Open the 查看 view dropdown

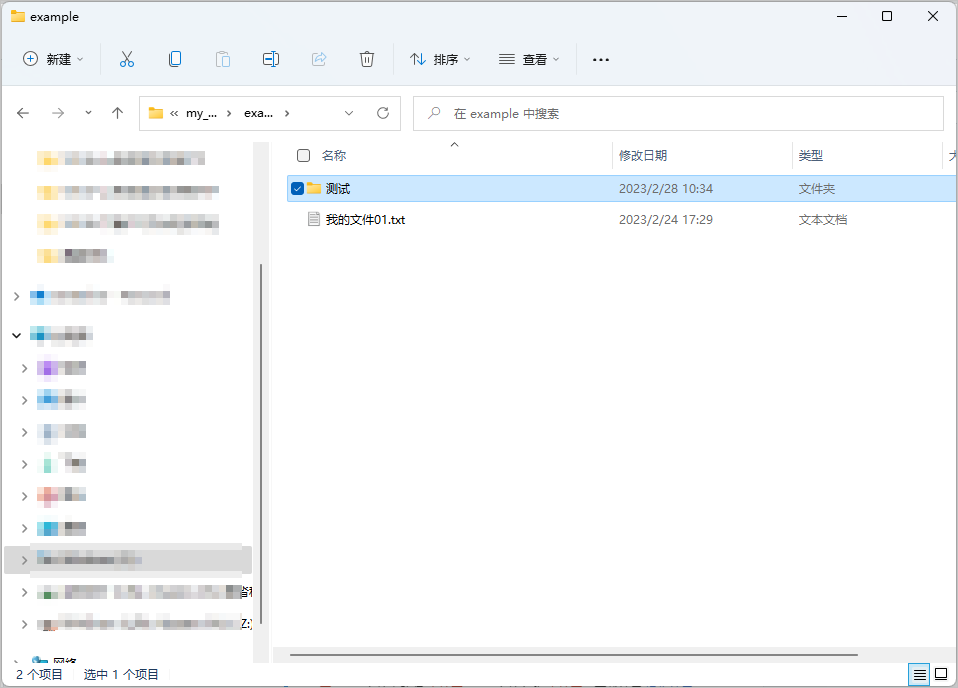[529, 60]
